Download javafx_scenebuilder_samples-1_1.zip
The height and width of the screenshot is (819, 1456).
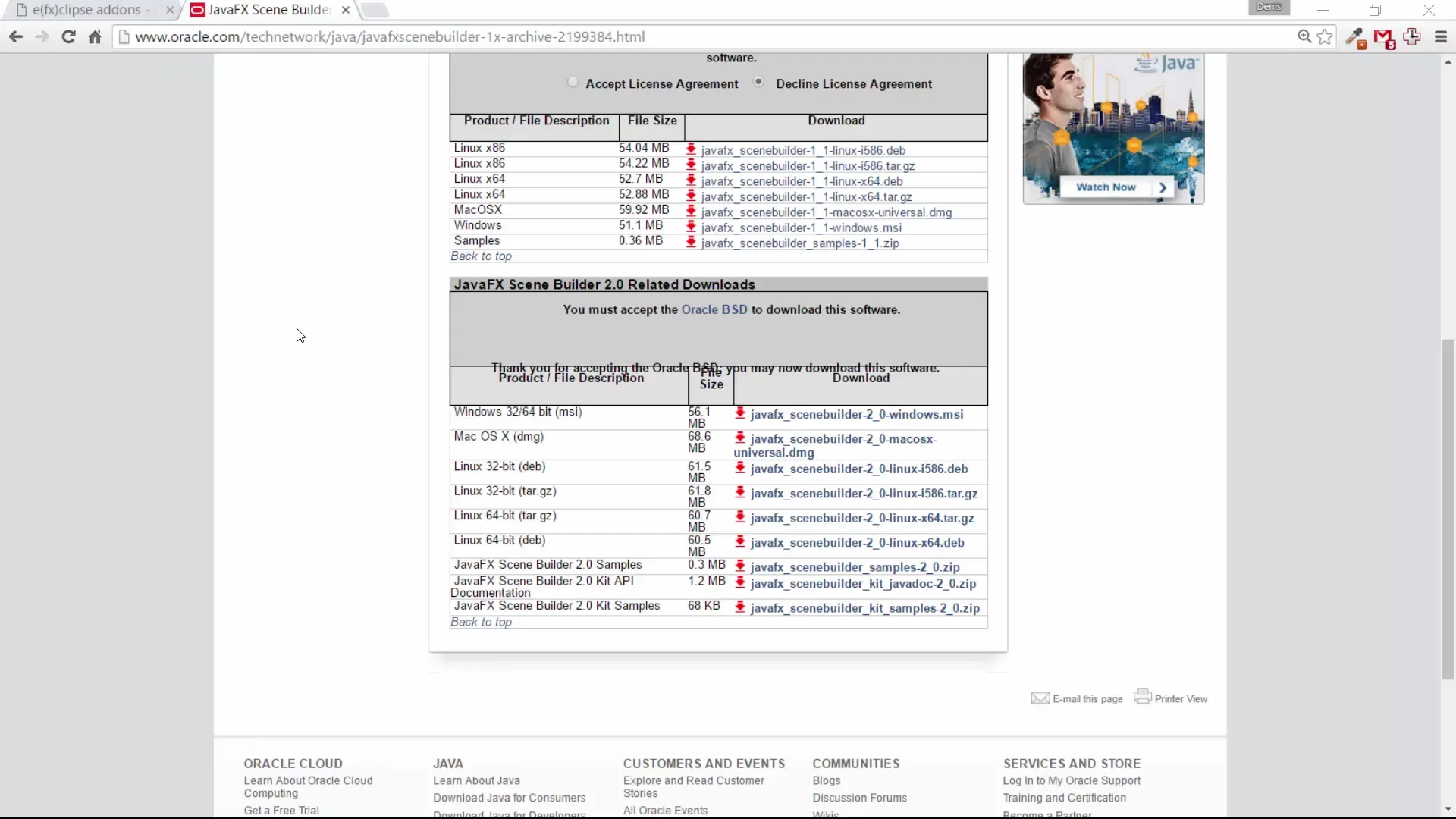[x=800, y=243]
